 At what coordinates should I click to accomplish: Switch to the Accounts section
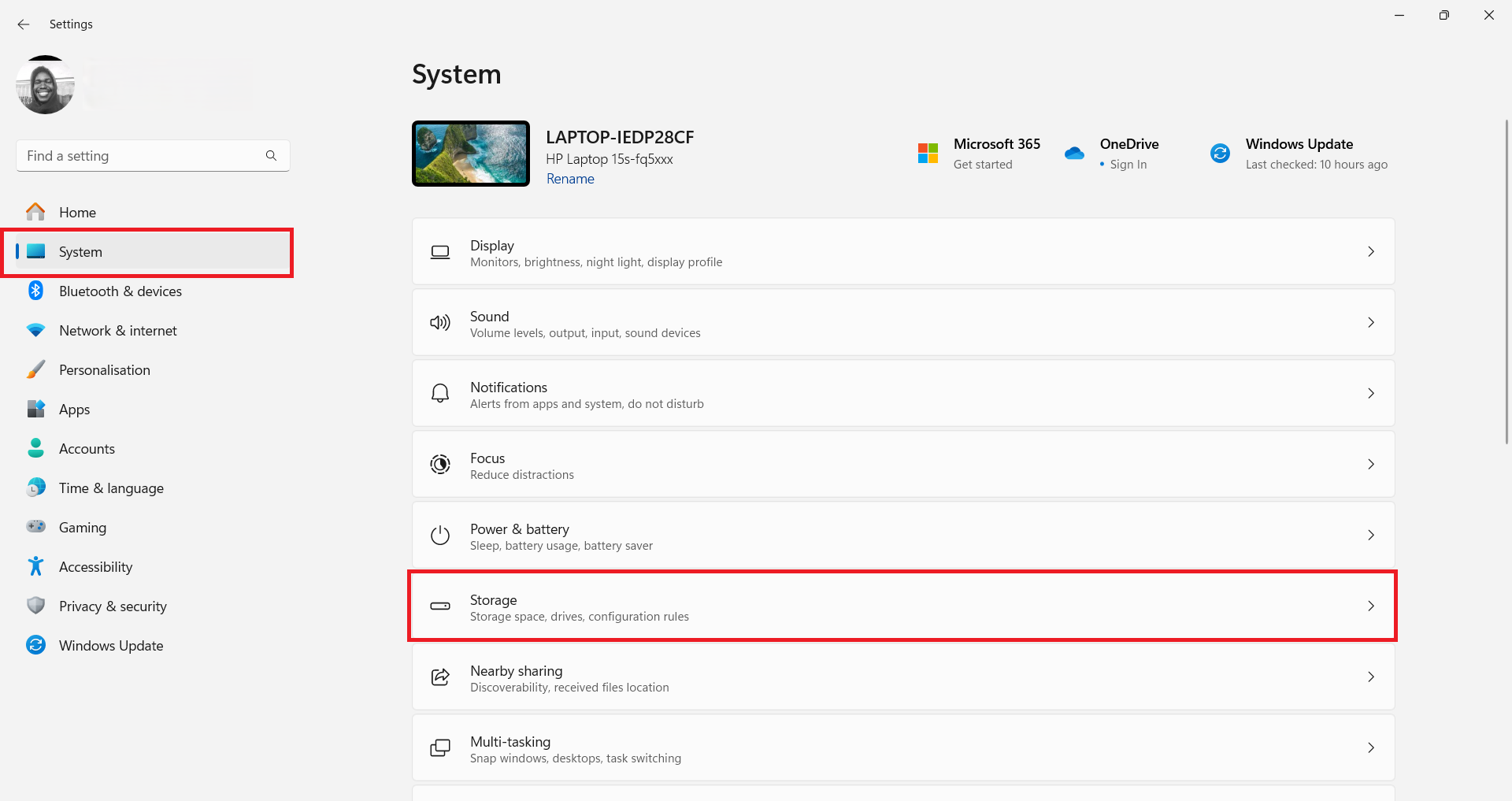[87, 448]
